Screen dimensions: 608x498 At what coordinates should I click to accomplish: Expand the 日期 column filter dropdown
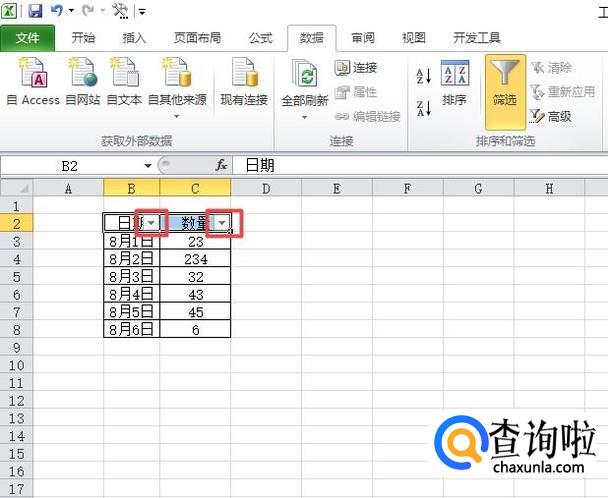coord(151,223)
